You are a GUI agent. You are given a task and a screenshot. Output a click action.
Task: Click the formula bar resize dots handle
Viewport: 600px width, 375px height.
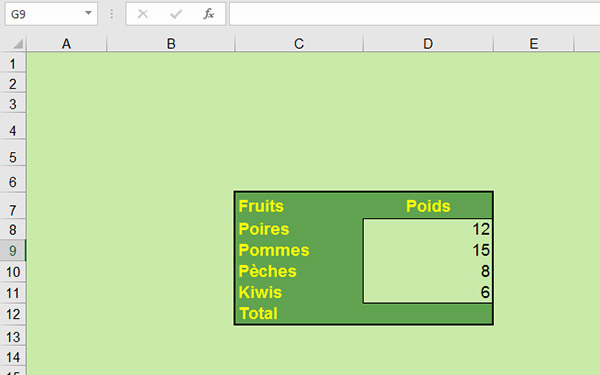click(111, 14)
